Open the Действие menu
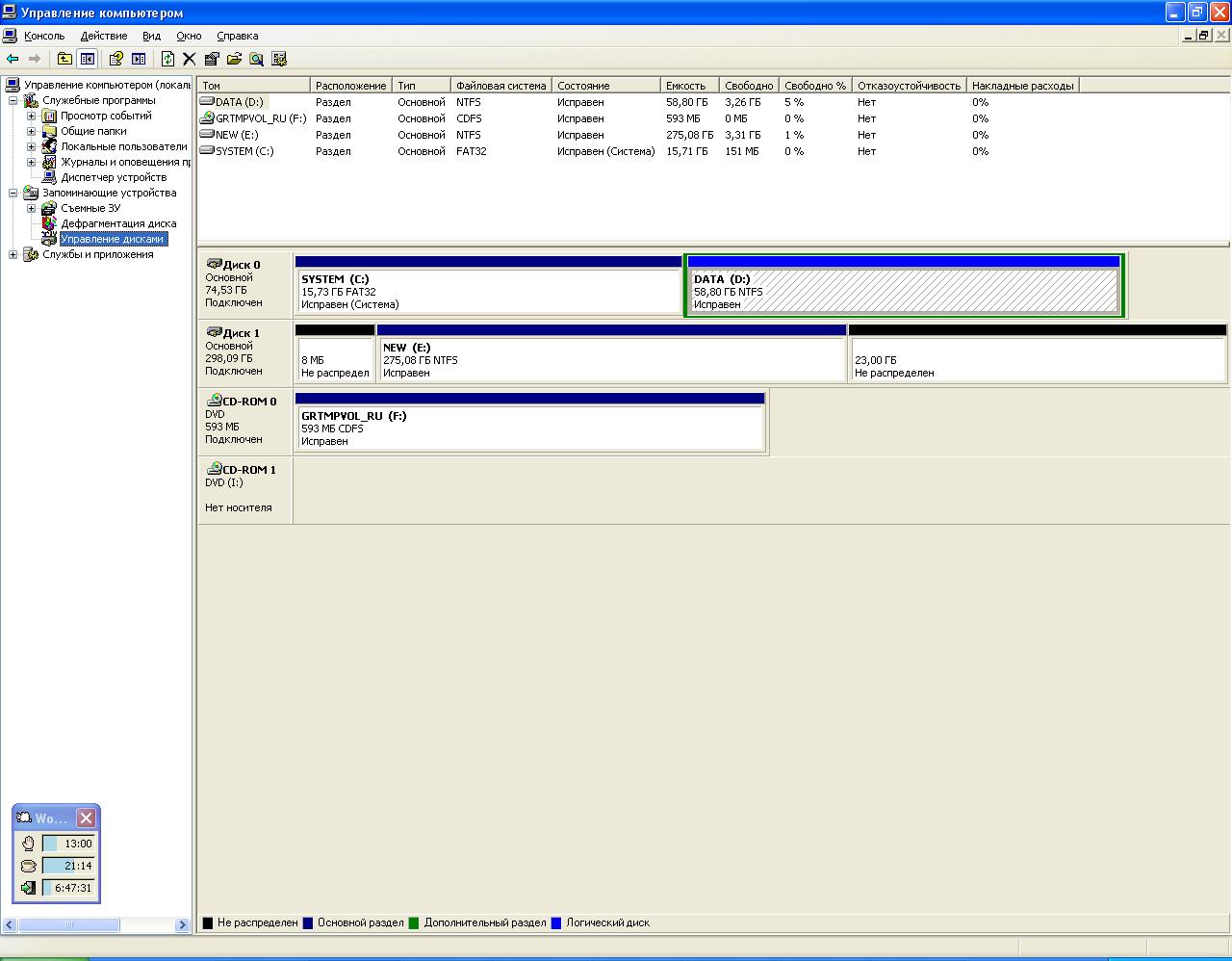This screenshot has width=1232, height=961. [103, 36]
